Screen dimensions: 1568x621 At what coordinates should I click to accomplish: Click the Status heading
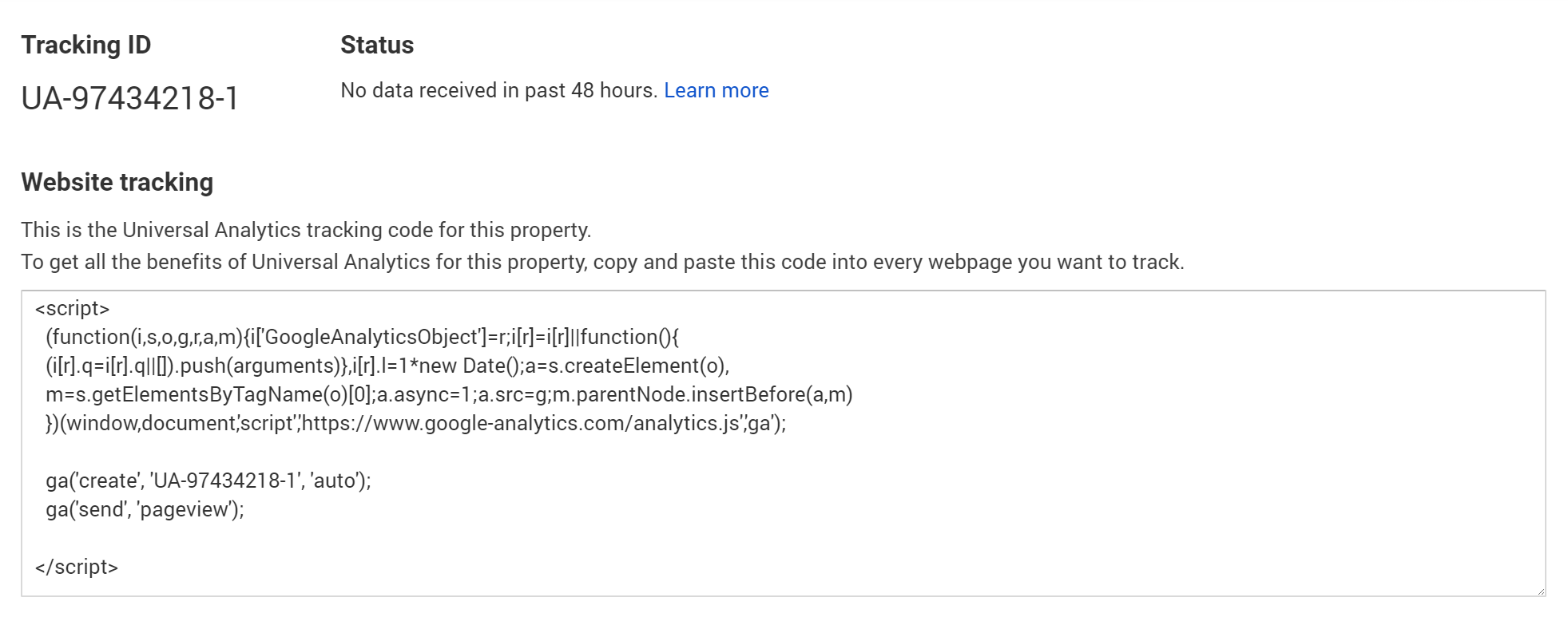tap(377, 45)
